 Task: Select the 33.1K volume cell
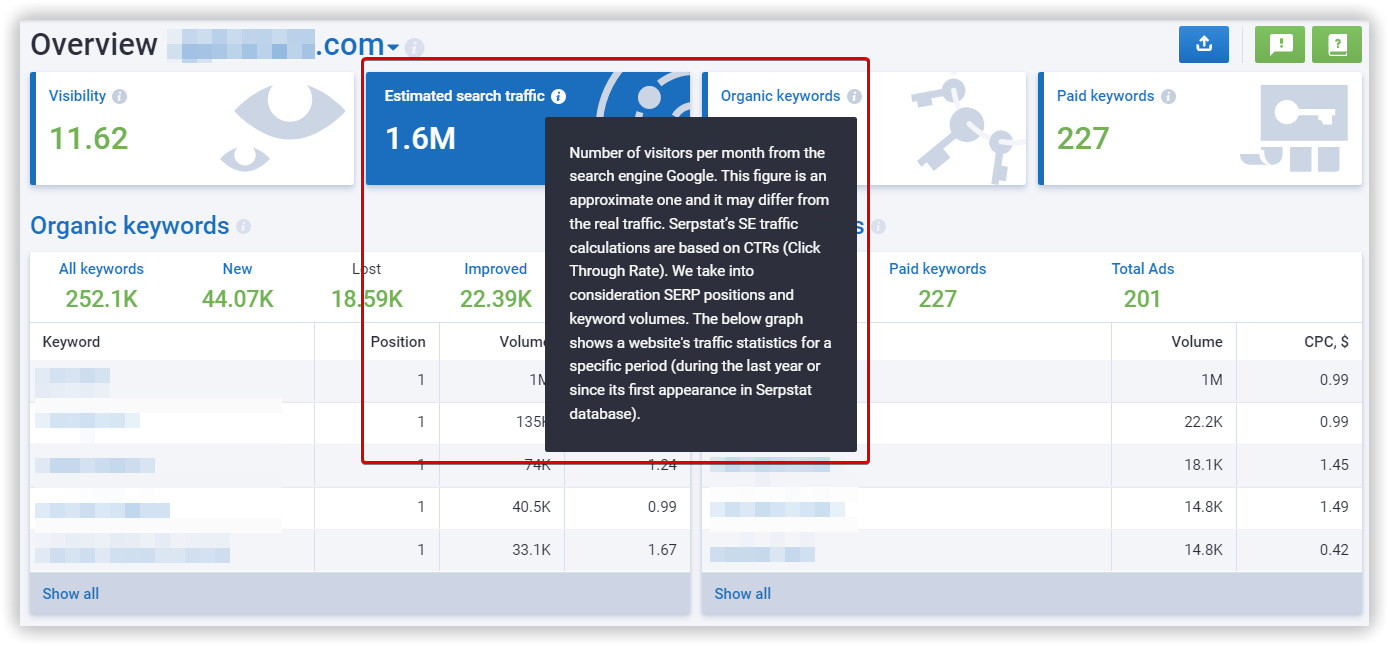pyautogui.click(x=532, y=550)
